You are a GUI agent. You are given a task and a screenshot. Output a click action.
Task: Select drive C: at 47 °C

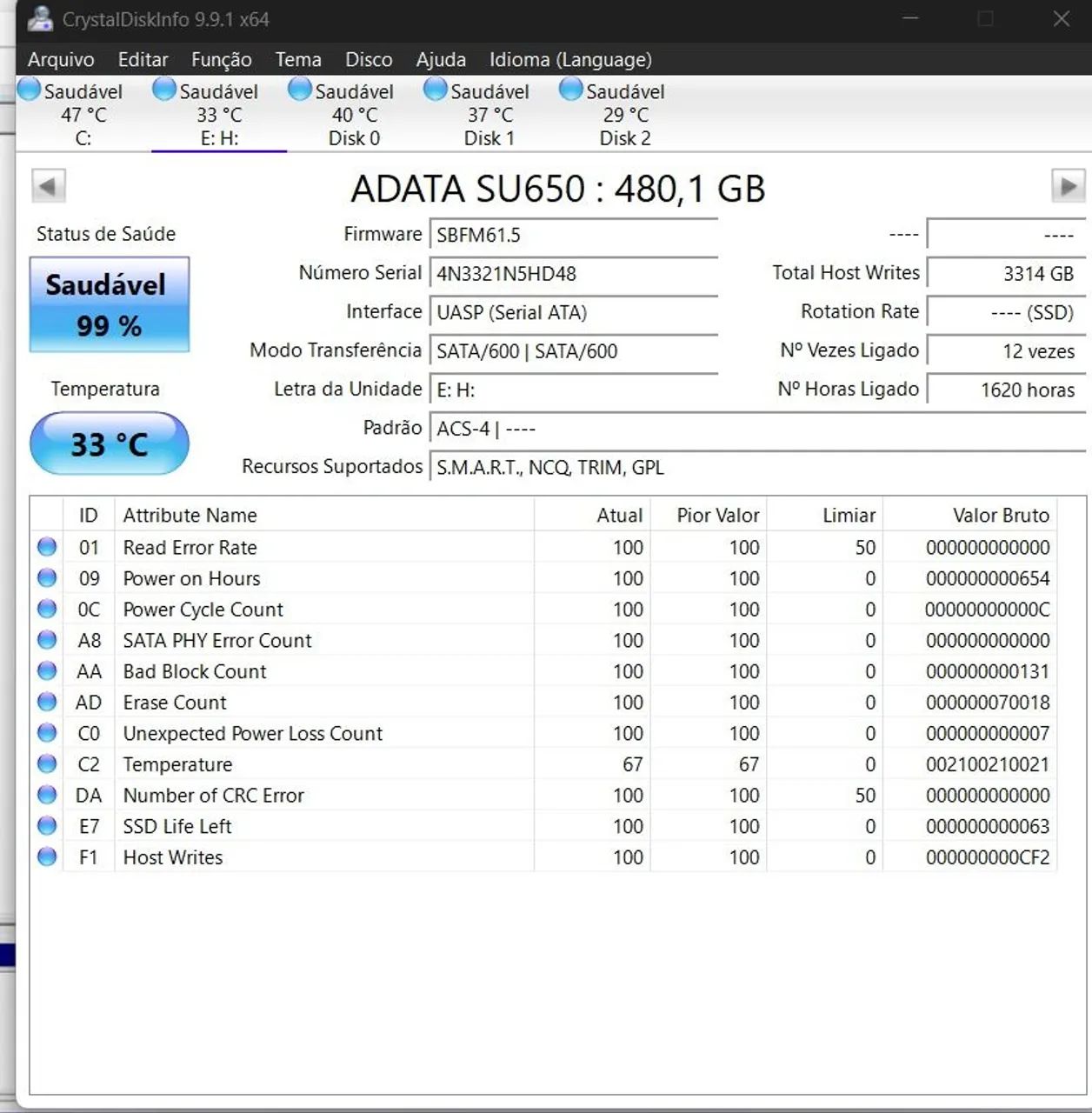(x=83, y=114)
